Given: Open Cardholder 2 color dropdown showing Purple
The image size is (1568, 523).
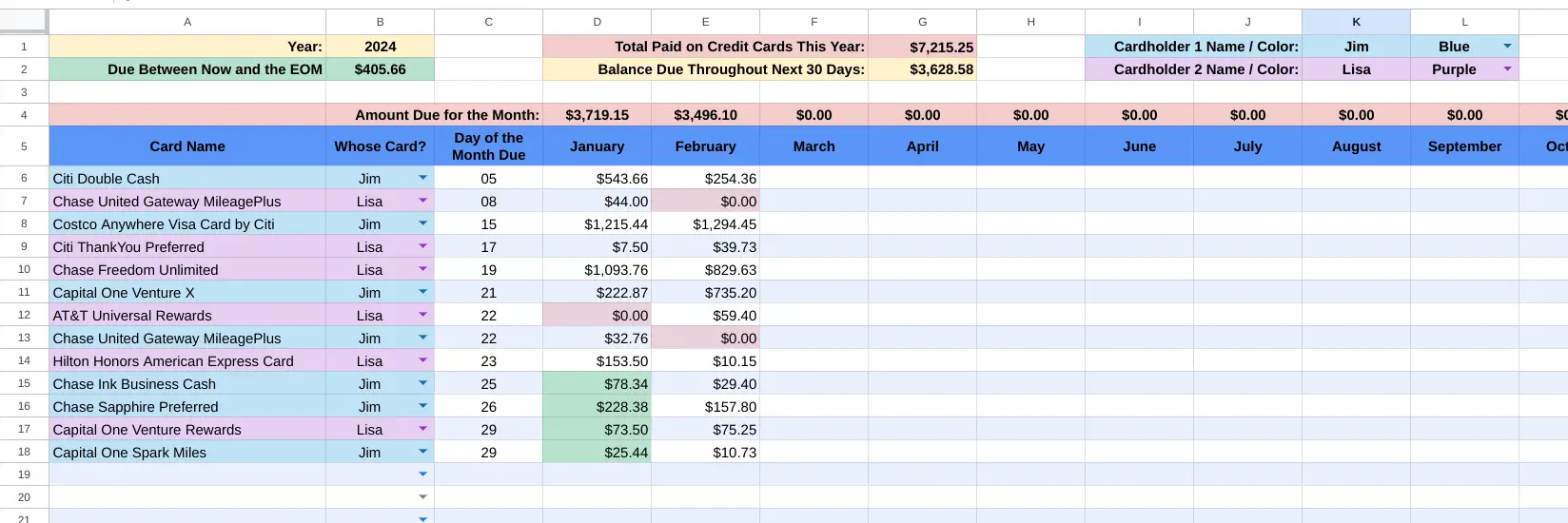Looking at the screenshot, I should click(1507, 68).
